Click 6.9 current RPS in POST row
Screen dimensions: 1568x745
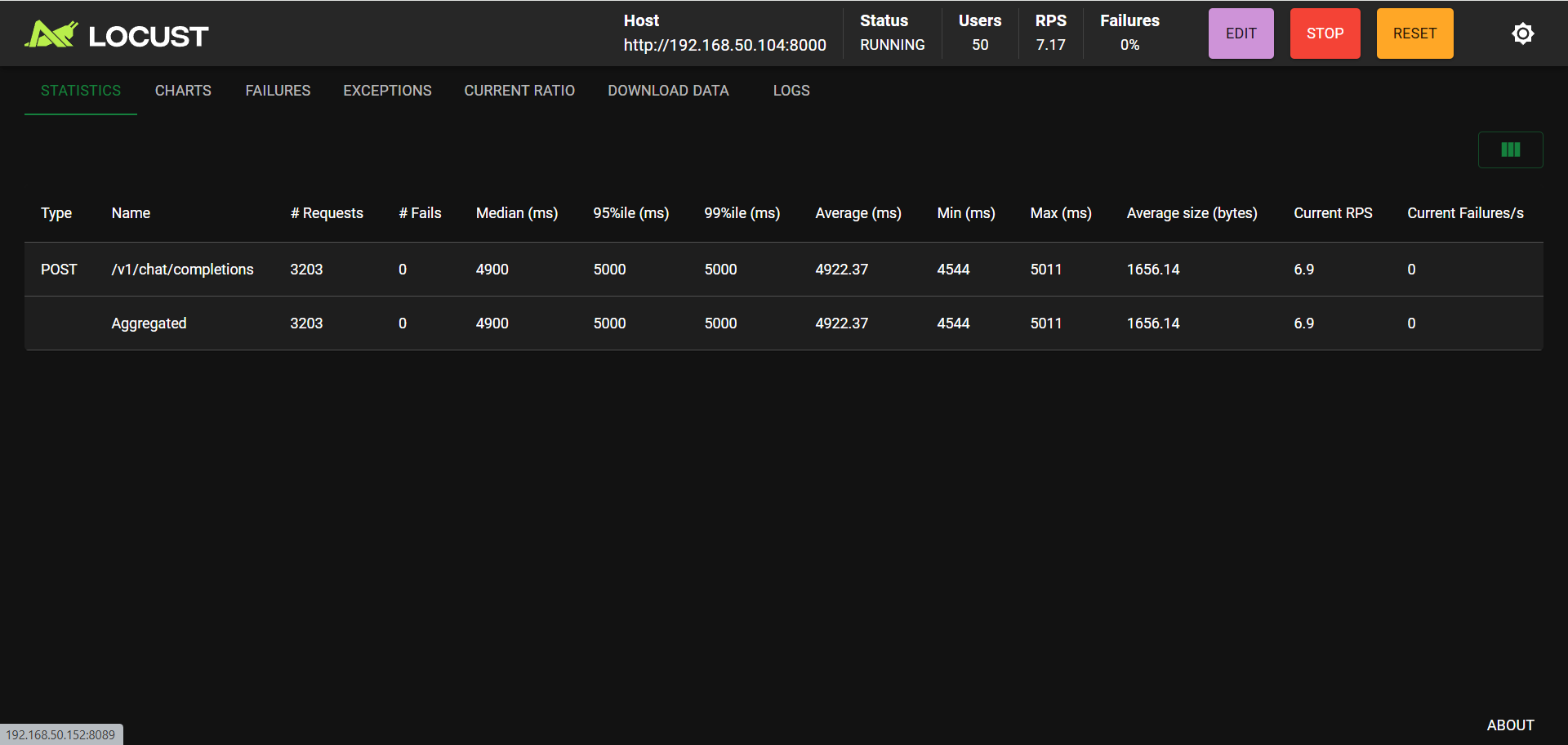[x=1303, y=270]
